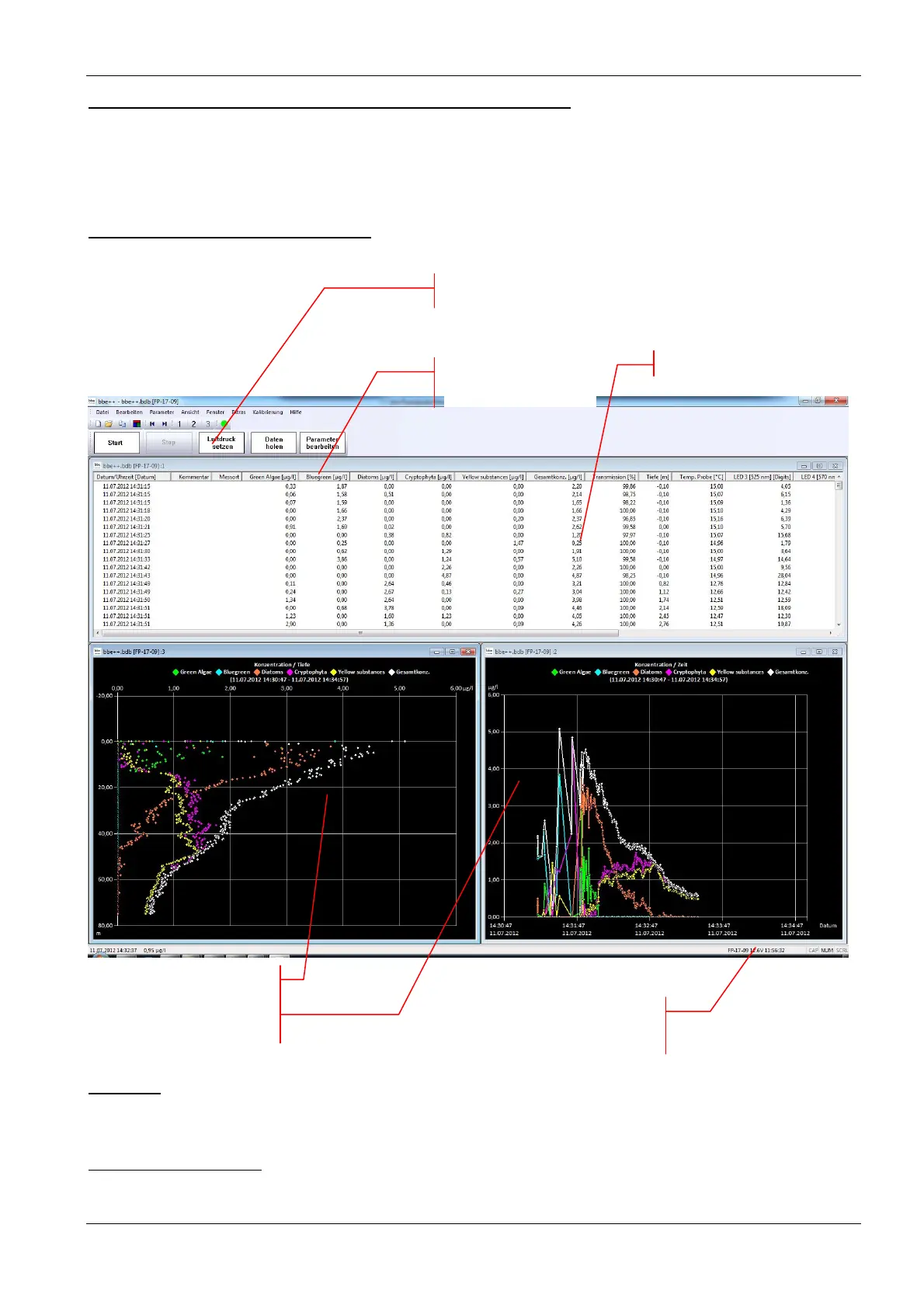
Task: Open the Fenster menu
Action: point(215,412)
